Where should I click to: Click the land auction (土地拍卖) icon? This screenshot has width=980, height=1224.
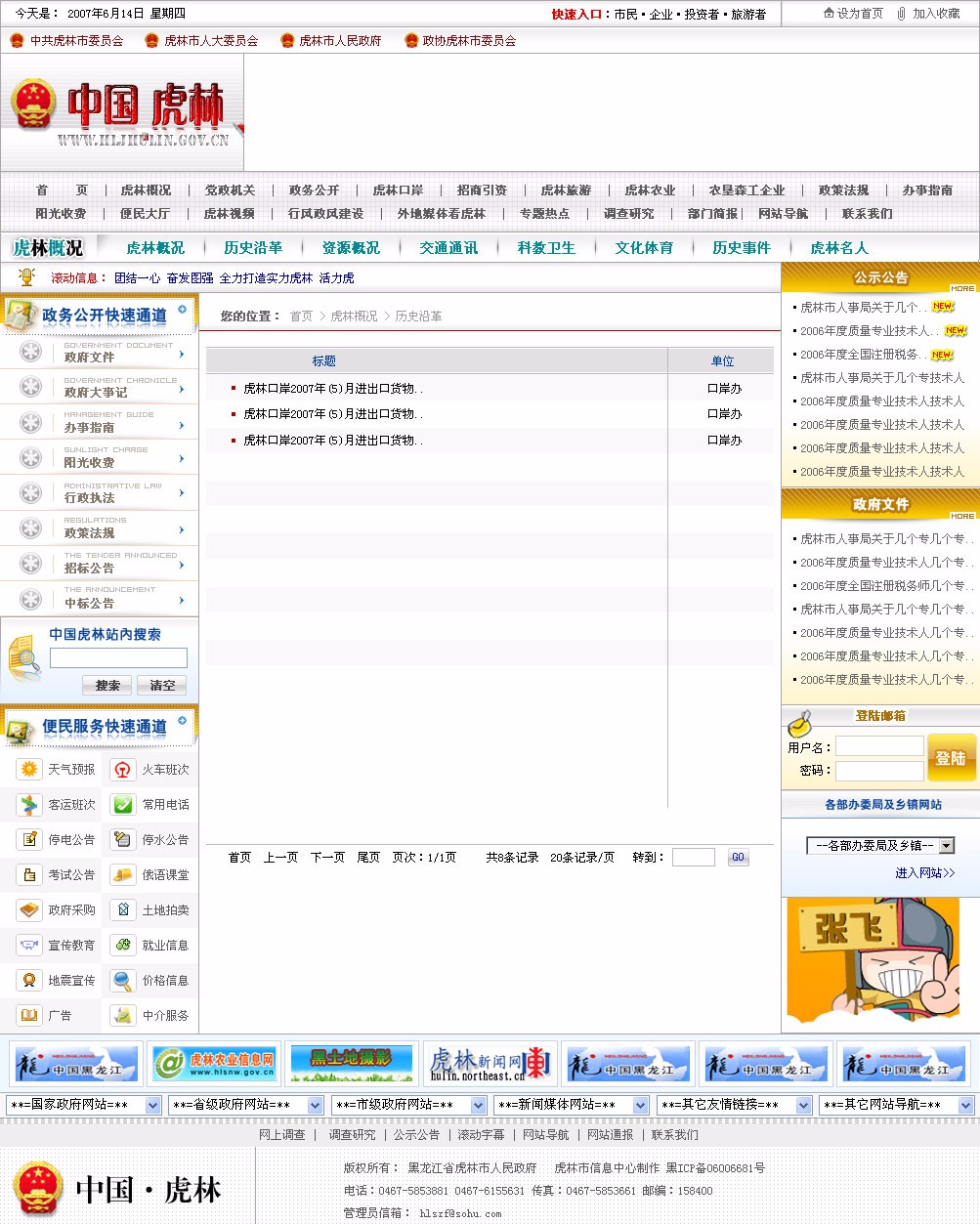click(x=123, y=910)
